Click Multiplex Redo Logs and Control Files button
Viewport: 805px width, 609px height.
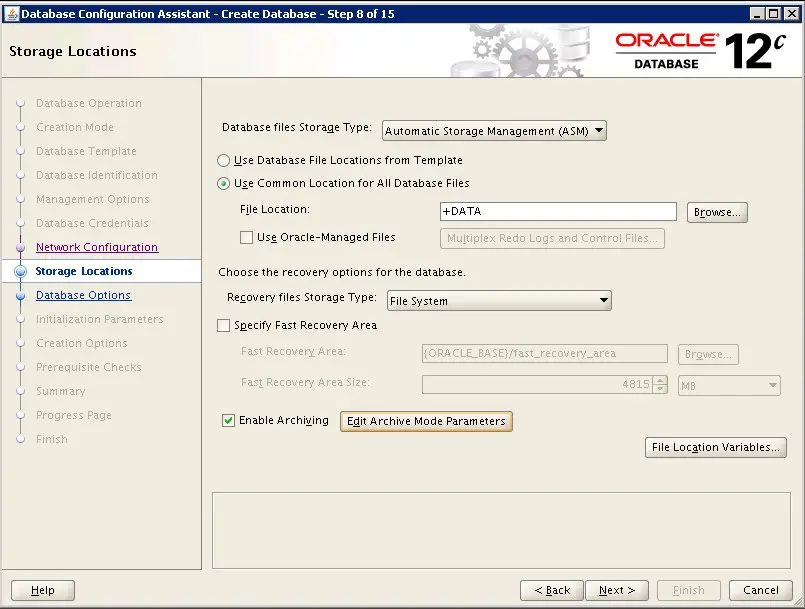552,238
